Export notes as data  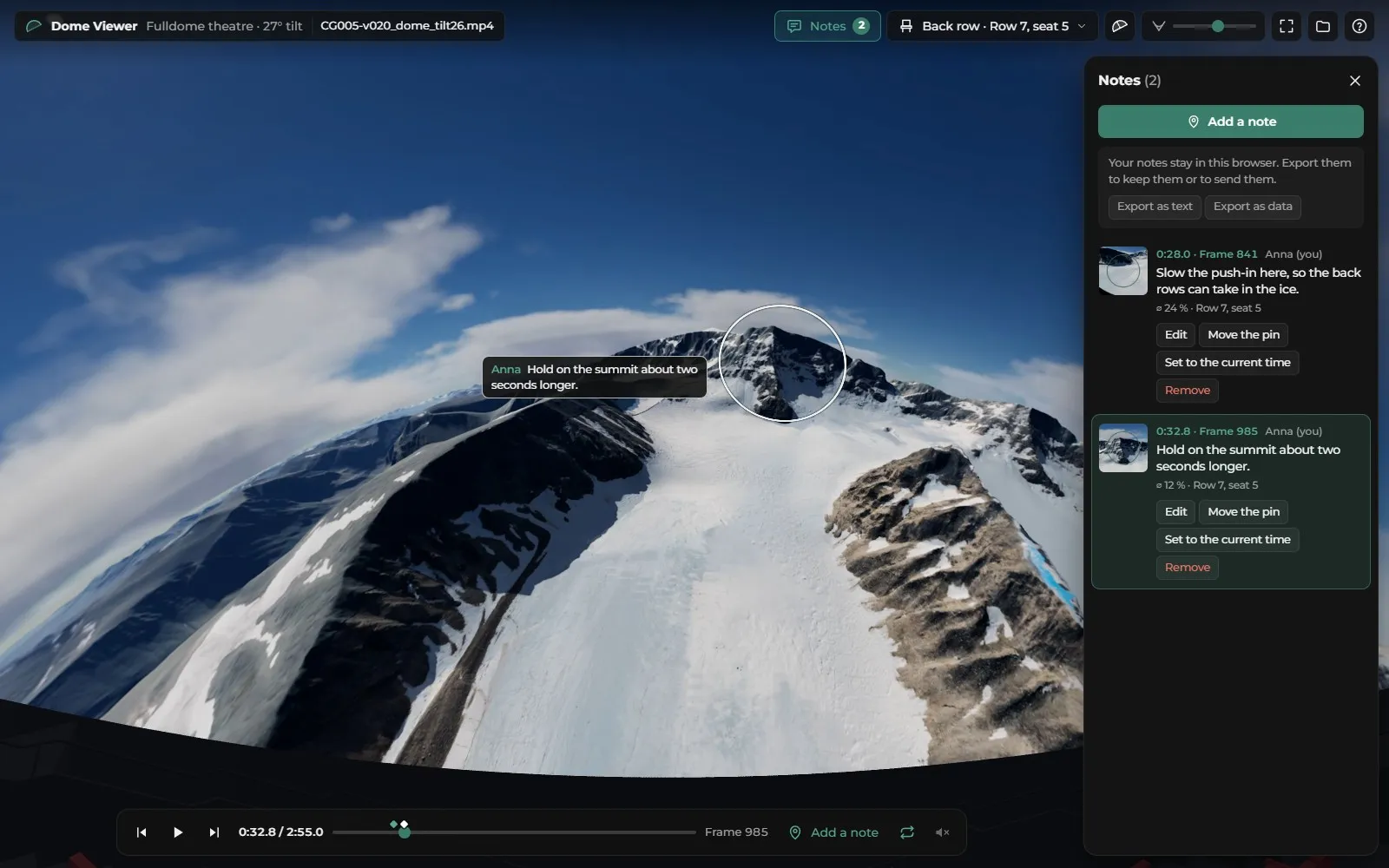tap(1253, 207)
